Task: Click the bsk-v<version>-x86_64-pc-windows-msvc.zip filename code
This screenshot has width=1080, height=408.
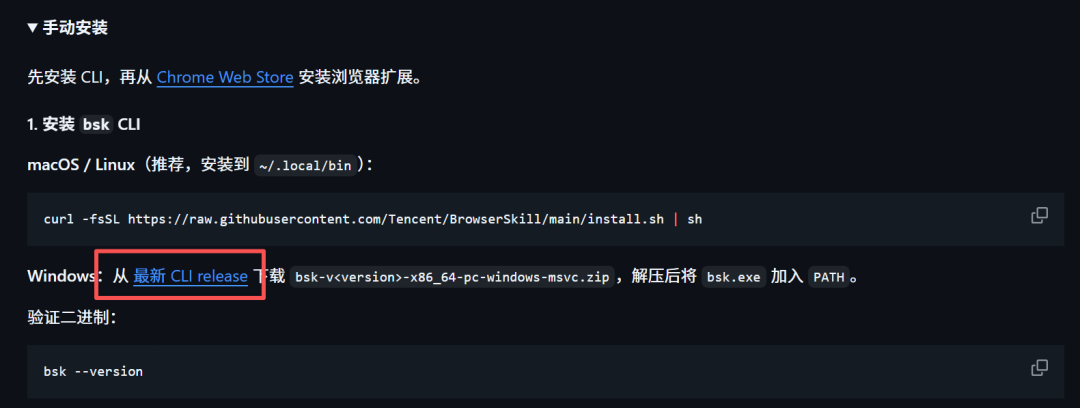Action: tap(452, 277)
